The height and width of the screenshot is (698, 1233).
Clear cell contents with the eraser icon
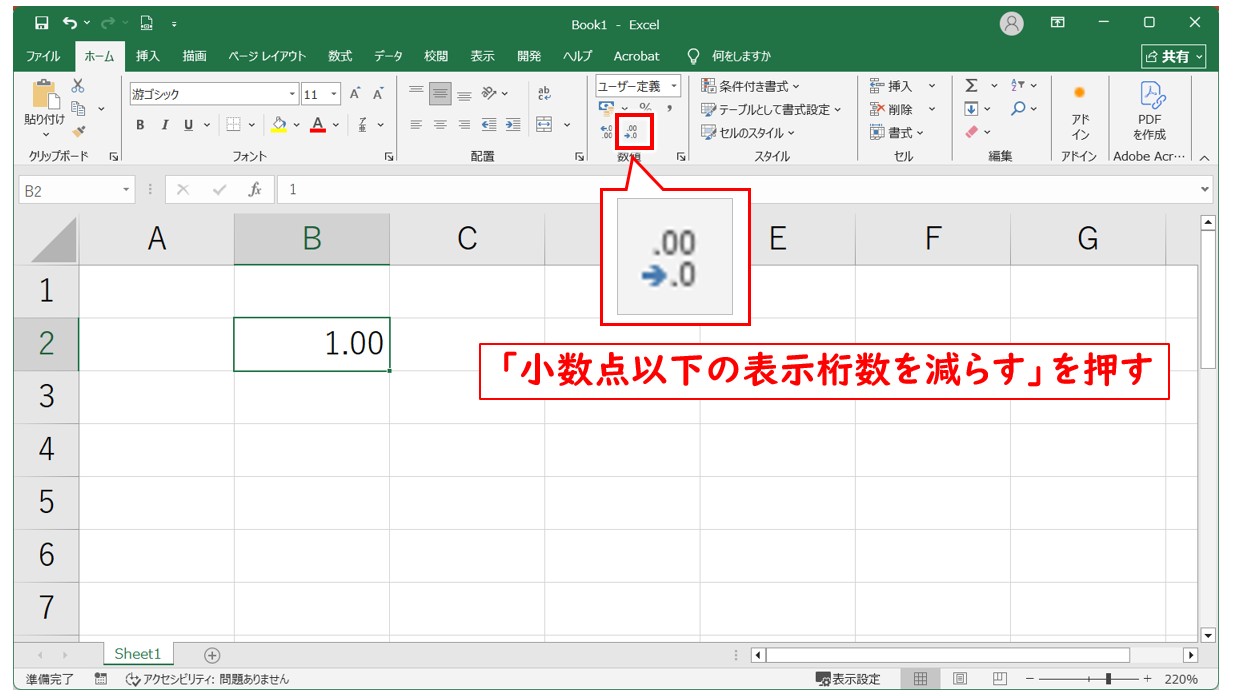point(971,131)
